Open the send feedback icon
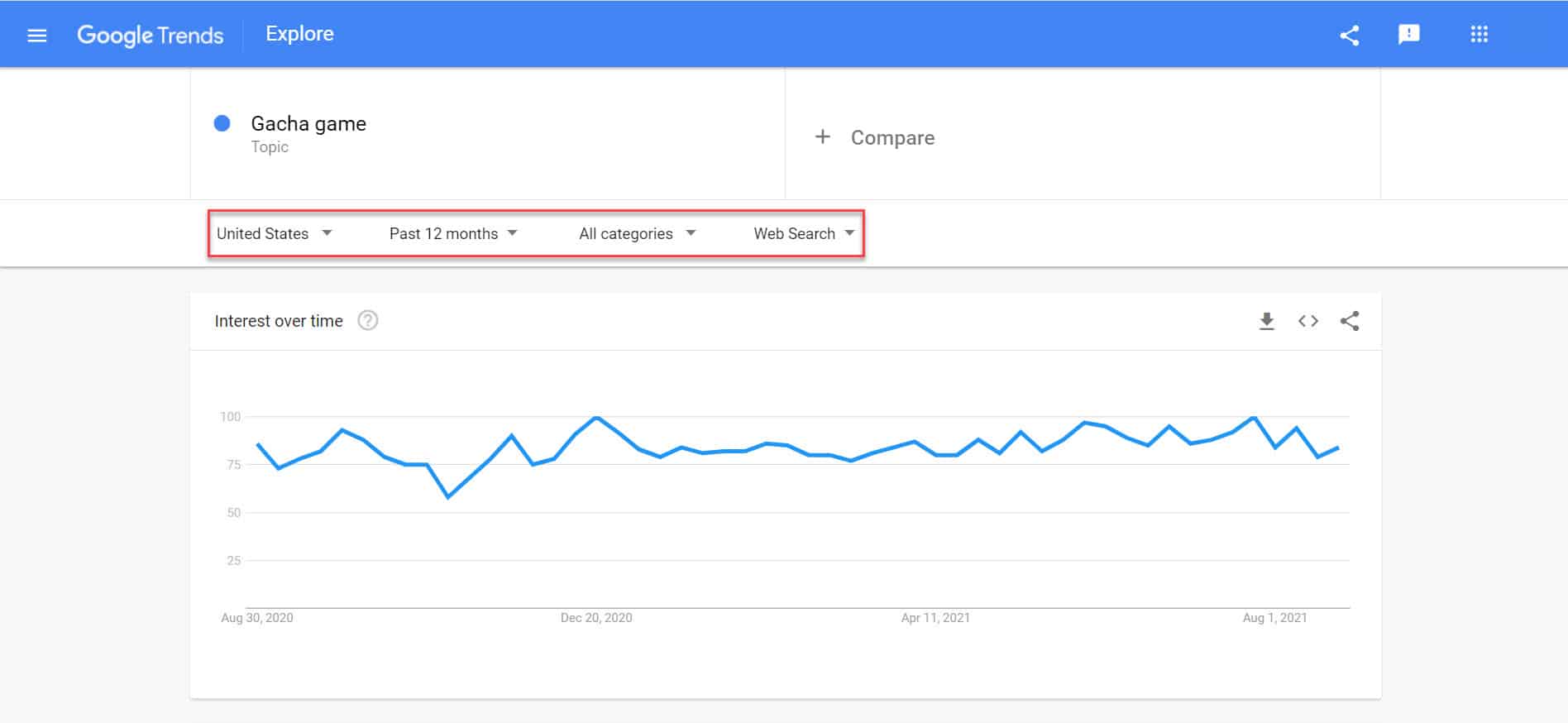Image resolution: width=1568 pixels, height=723 pixels. [x=1408, y=35]
